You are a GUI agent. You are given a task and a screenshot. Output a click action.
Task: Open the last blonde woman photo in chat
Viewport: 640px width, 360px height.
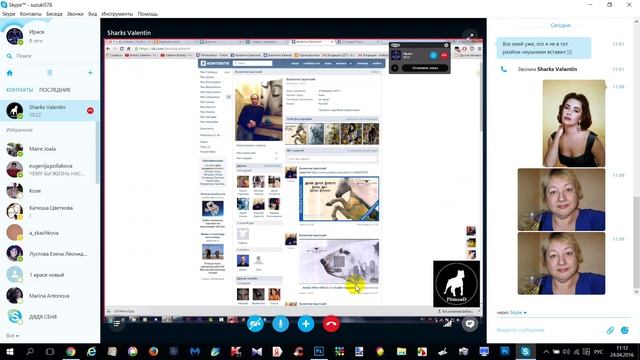[x=561, y=263]
